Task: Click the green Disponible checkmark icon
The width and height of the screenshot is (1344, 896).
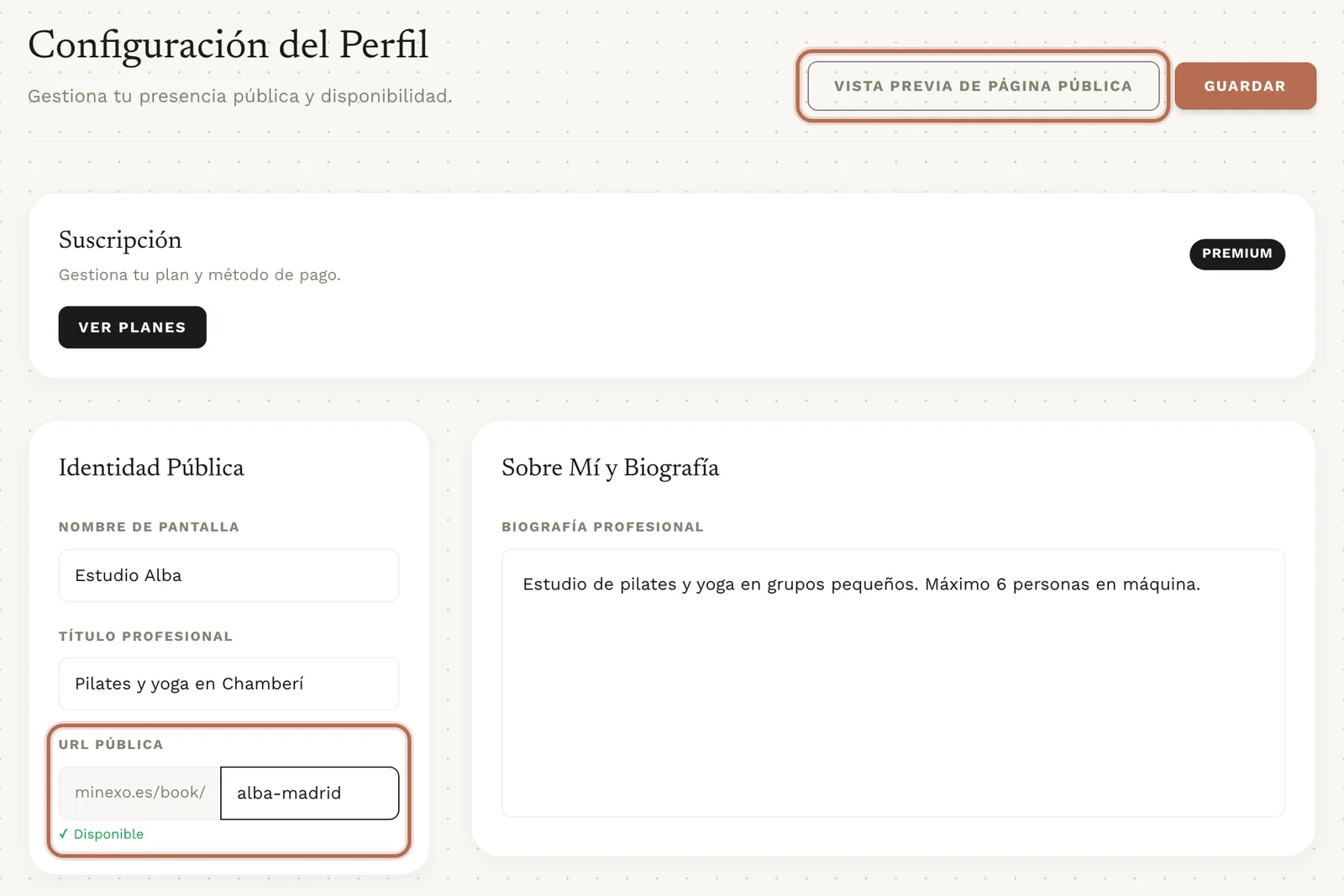Action: 64,834
